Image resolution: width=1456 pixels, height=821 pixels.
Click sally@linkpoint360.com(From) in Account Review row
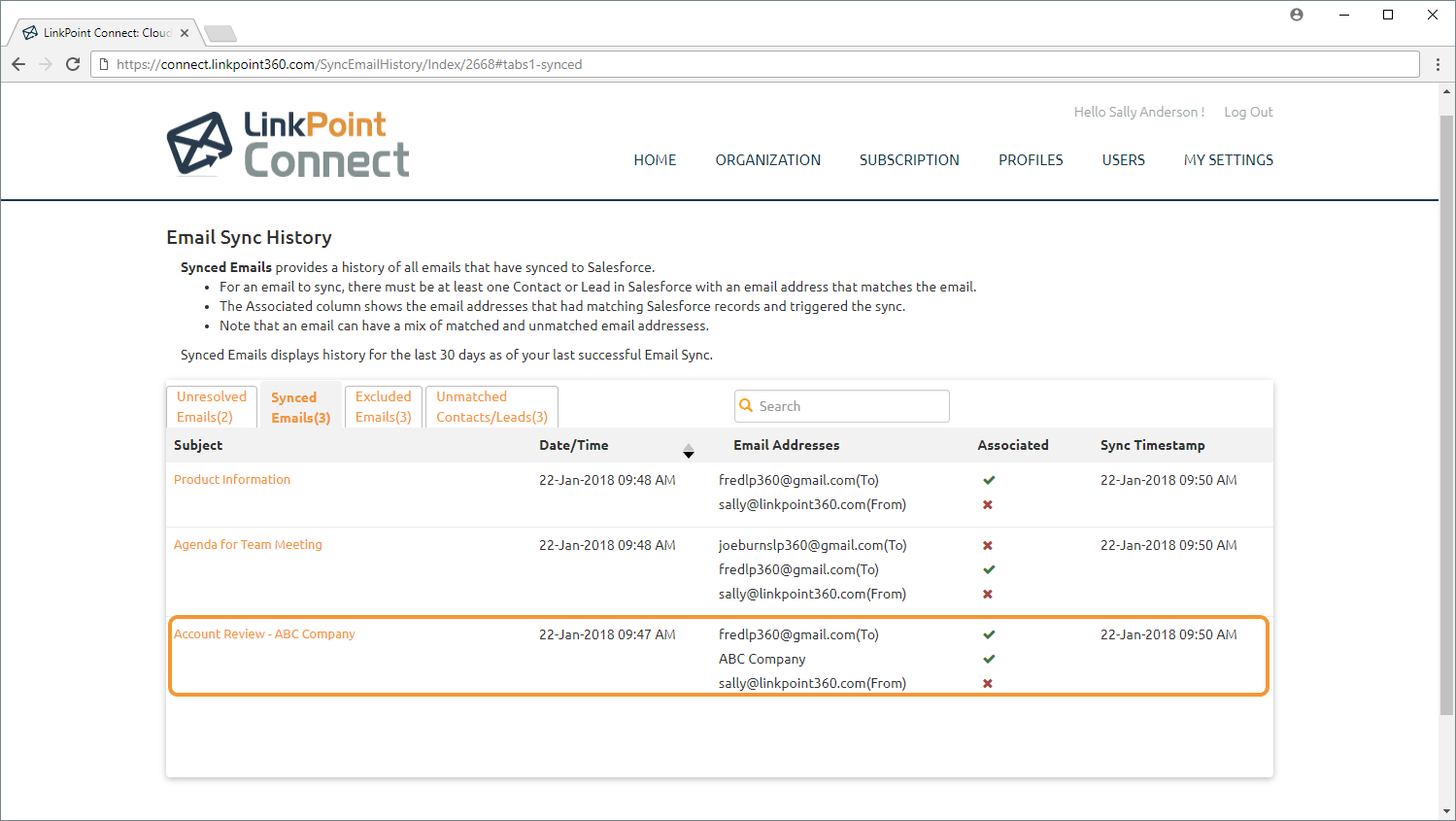(x=812, y=683)
